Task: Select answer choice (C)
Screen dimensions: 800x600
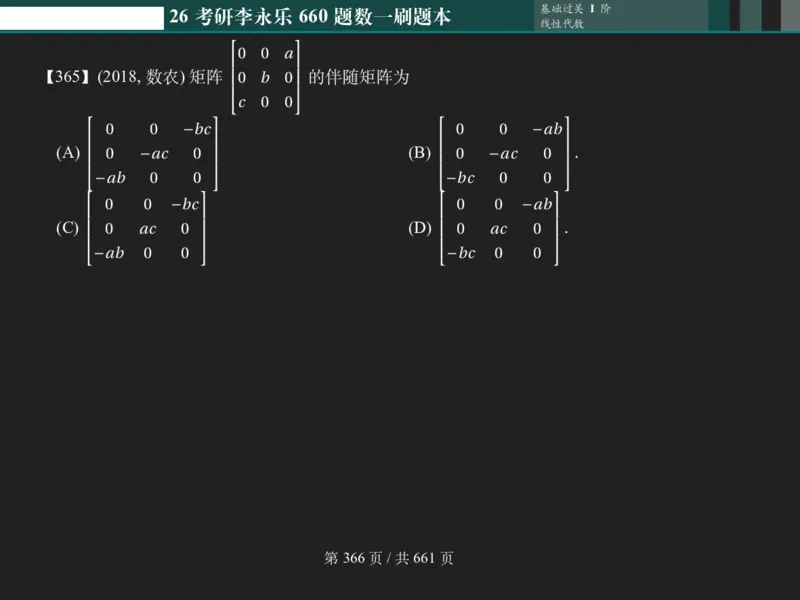Action: (x=68, y=228)
